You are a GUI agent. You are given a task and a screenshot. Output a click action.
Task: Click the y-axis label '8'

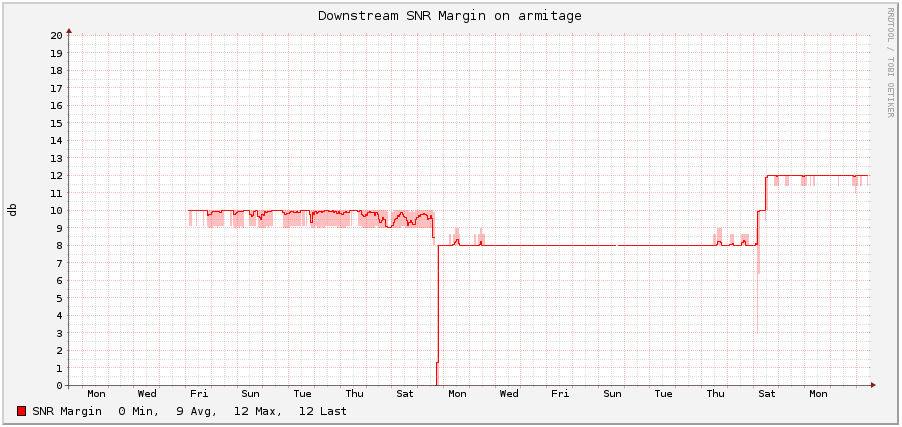[x=59, y=246]
